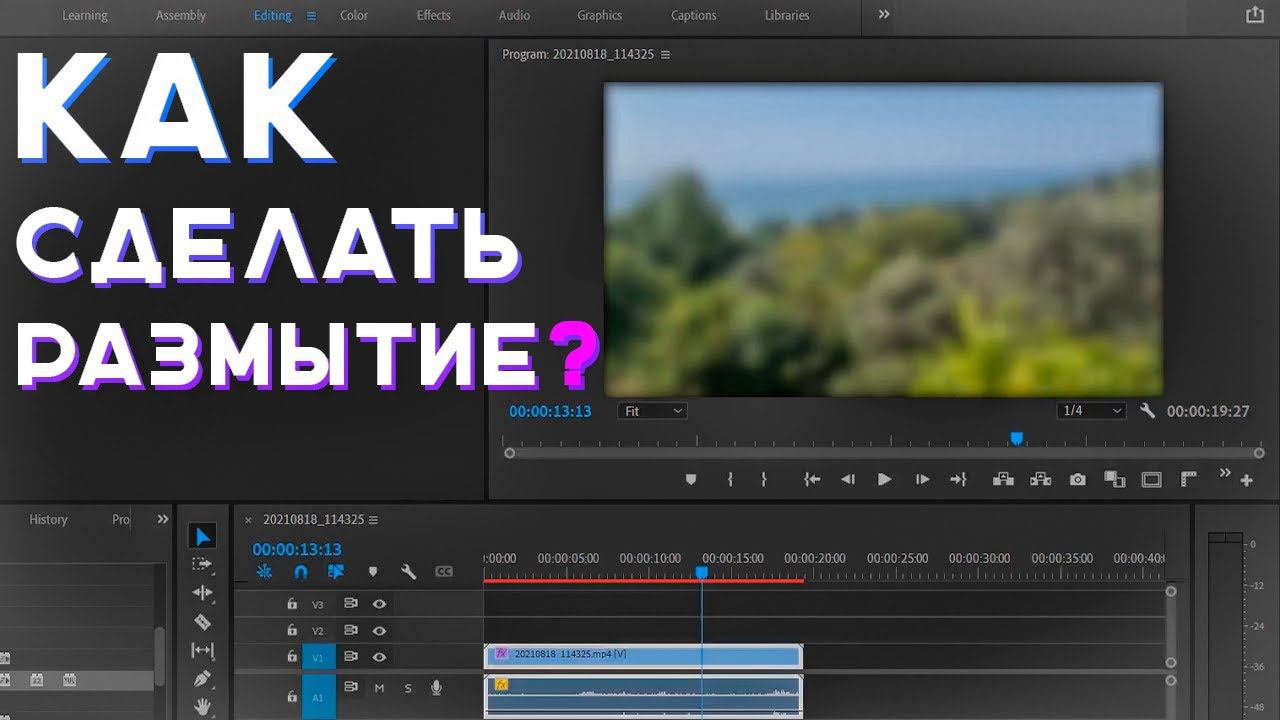Viewport: 1280px width, 720px height.
Task: Hide the V1 track output
Action: pos(379,657)
